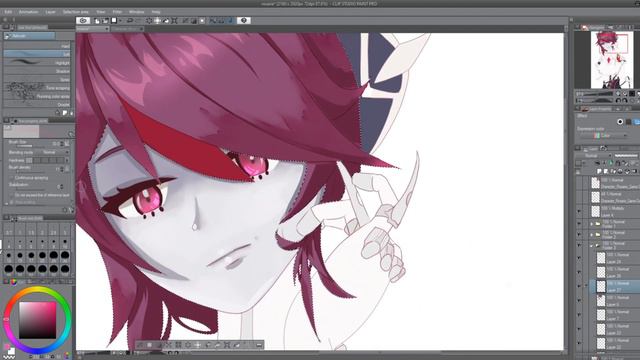This screenshot has width=640, height=360.
Task: Click the Clear icon in command bar
Action: [x=149, y=20]
